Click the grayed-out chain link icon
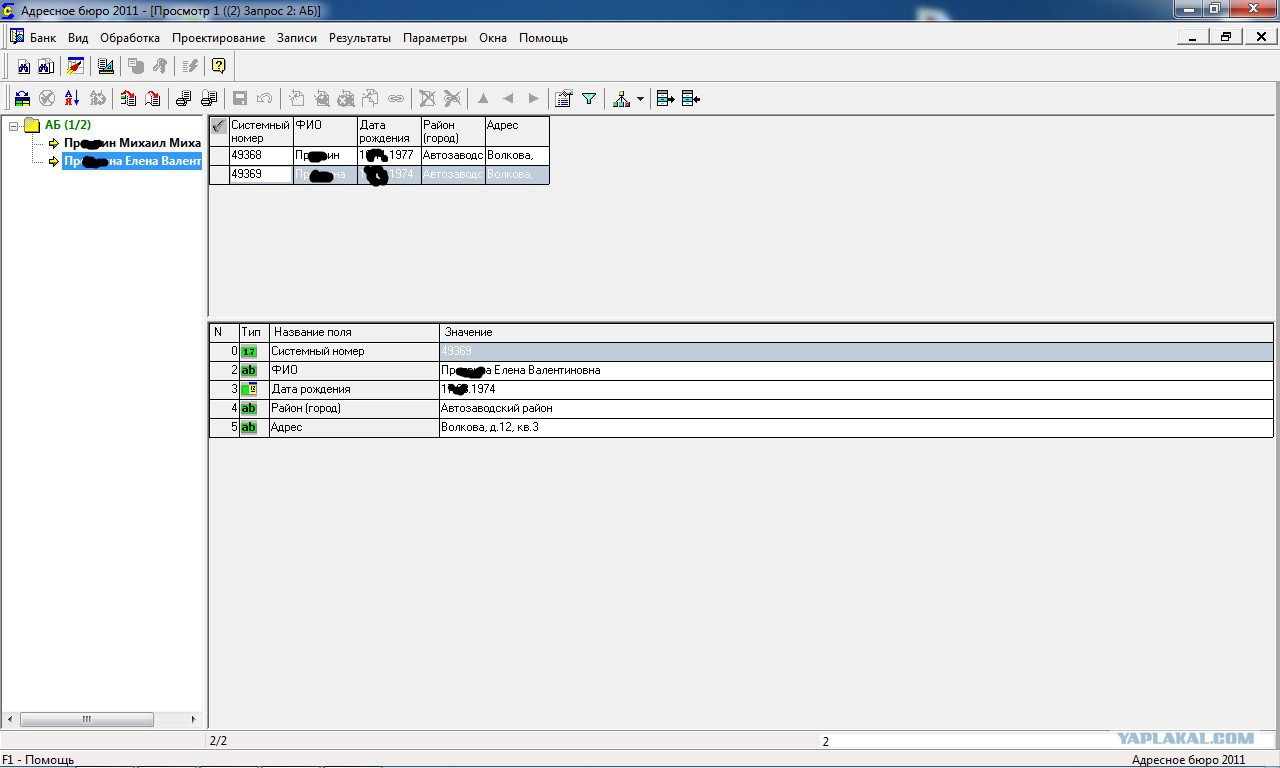 pos(396,98)
